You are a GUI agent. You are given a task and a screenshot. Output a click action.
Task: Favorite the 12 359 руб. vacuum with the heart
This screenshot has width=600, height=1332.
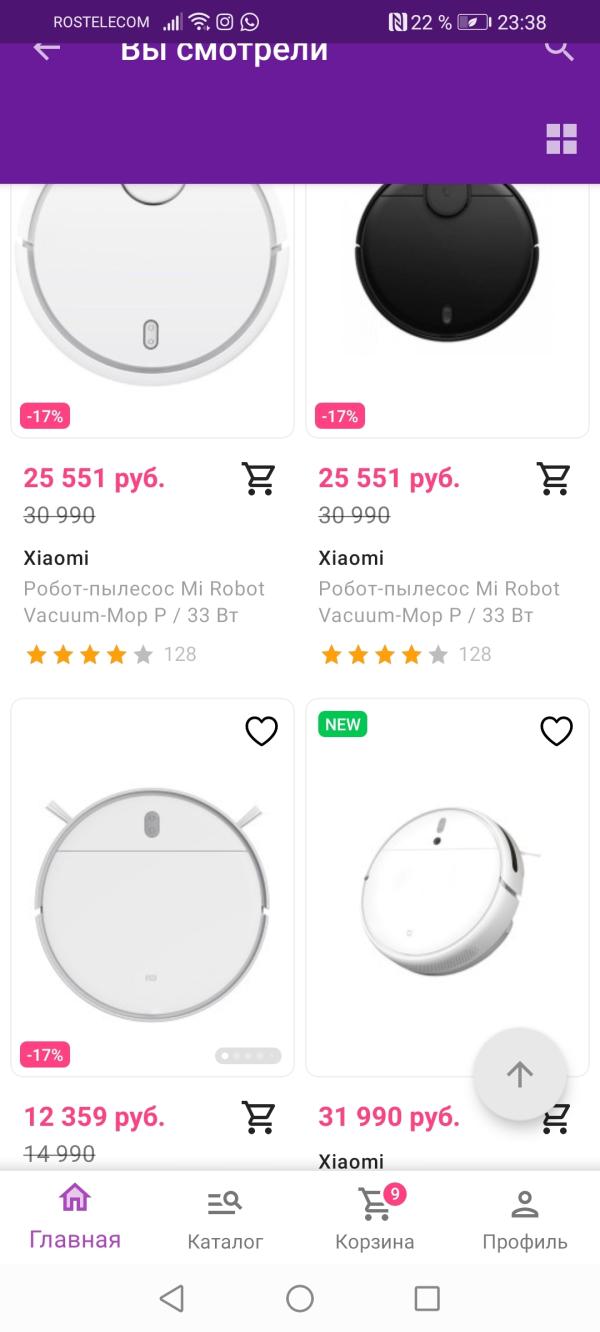coord(261,731)
